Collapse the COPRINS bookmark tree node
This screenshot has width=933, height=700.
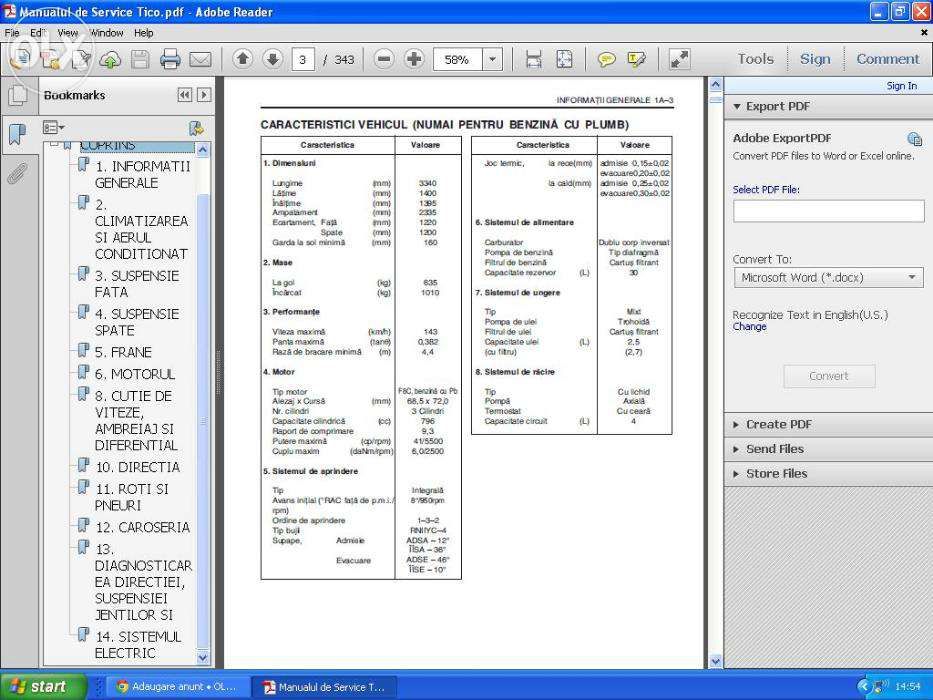click(54, 144)
